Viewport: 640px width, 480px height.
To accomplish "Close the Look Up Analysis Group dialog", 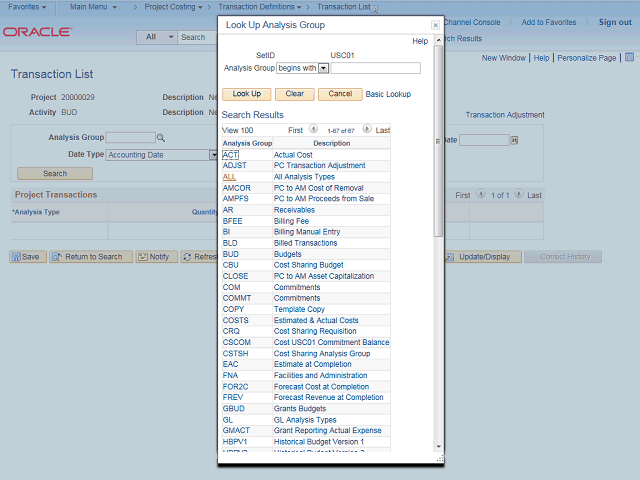I will pyautogui.click(x=436, y=25).
